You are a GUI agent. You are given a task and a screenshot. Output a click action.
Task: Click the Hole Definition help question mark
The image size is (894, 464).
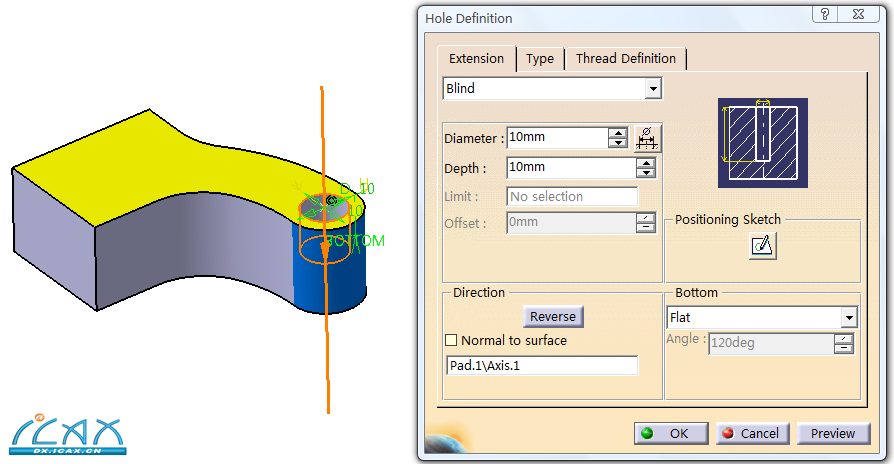coord(825,14)
